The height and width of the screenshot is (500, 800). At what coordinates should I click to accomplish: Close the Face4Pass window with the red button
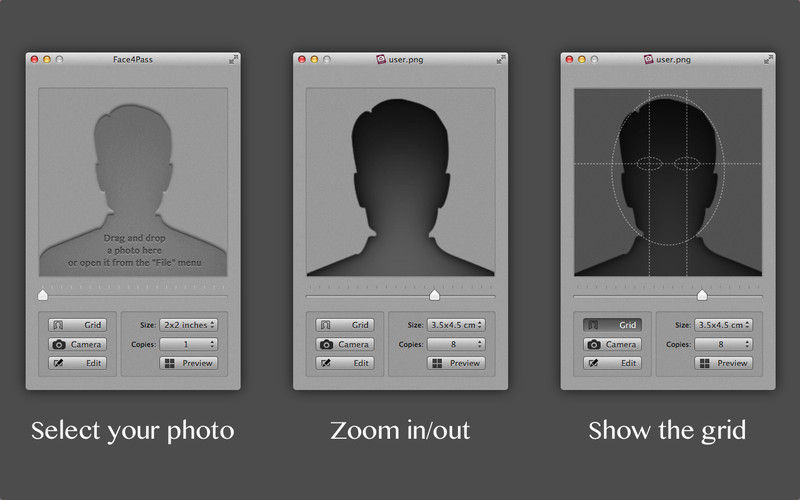coord(35,59)
